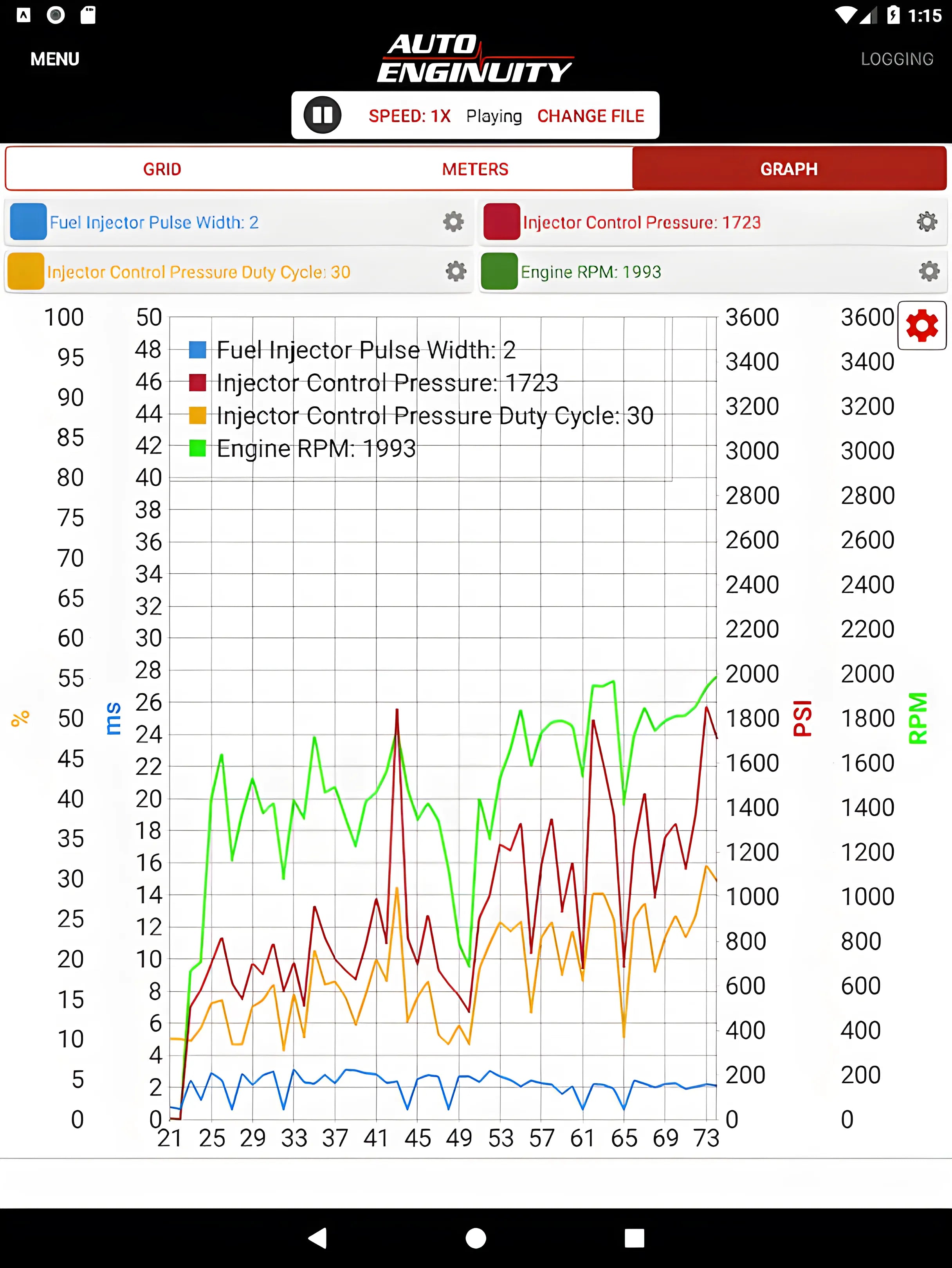This screenshot has width=952, height=1268.
Task: Open the red graph settings gear
Action: (x=921, y=326)
